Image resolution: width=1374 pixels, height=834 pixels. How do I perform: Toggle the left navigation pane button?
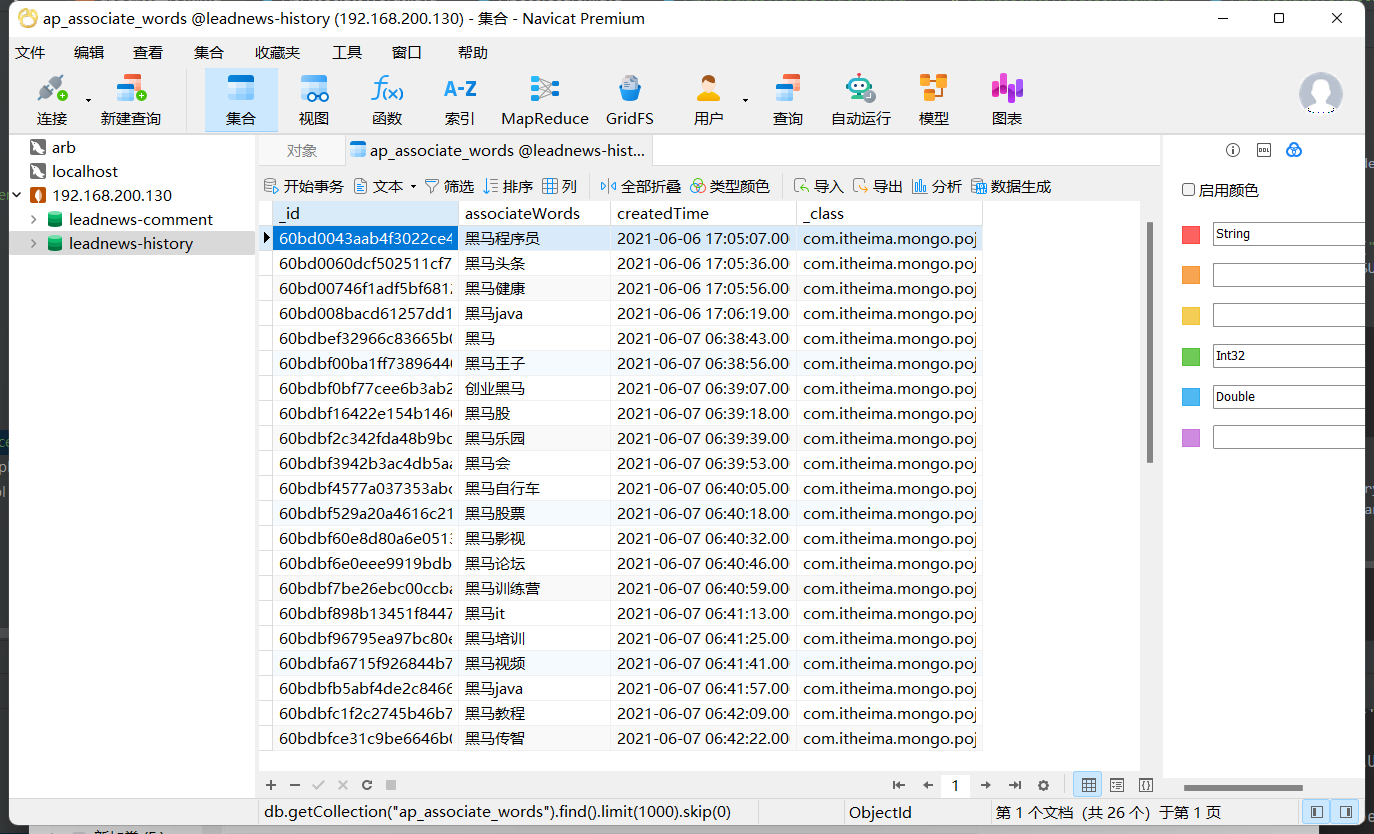pos(1316,812)
